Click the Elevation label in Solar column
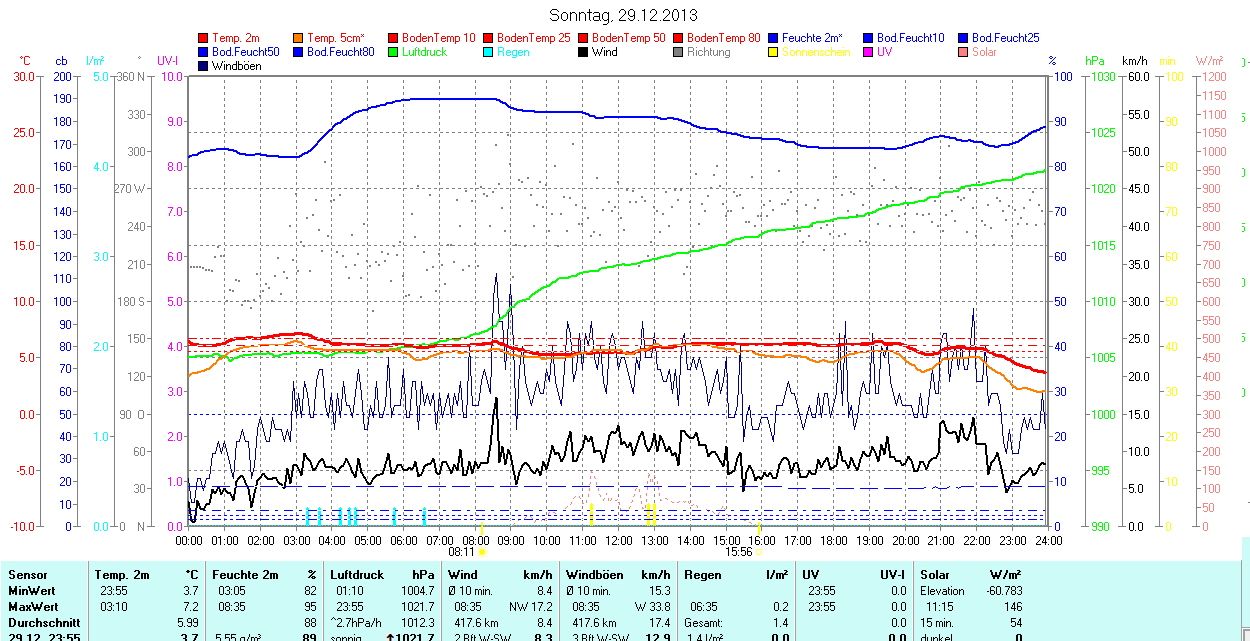The image size is (1250, 641). point(943,591)
